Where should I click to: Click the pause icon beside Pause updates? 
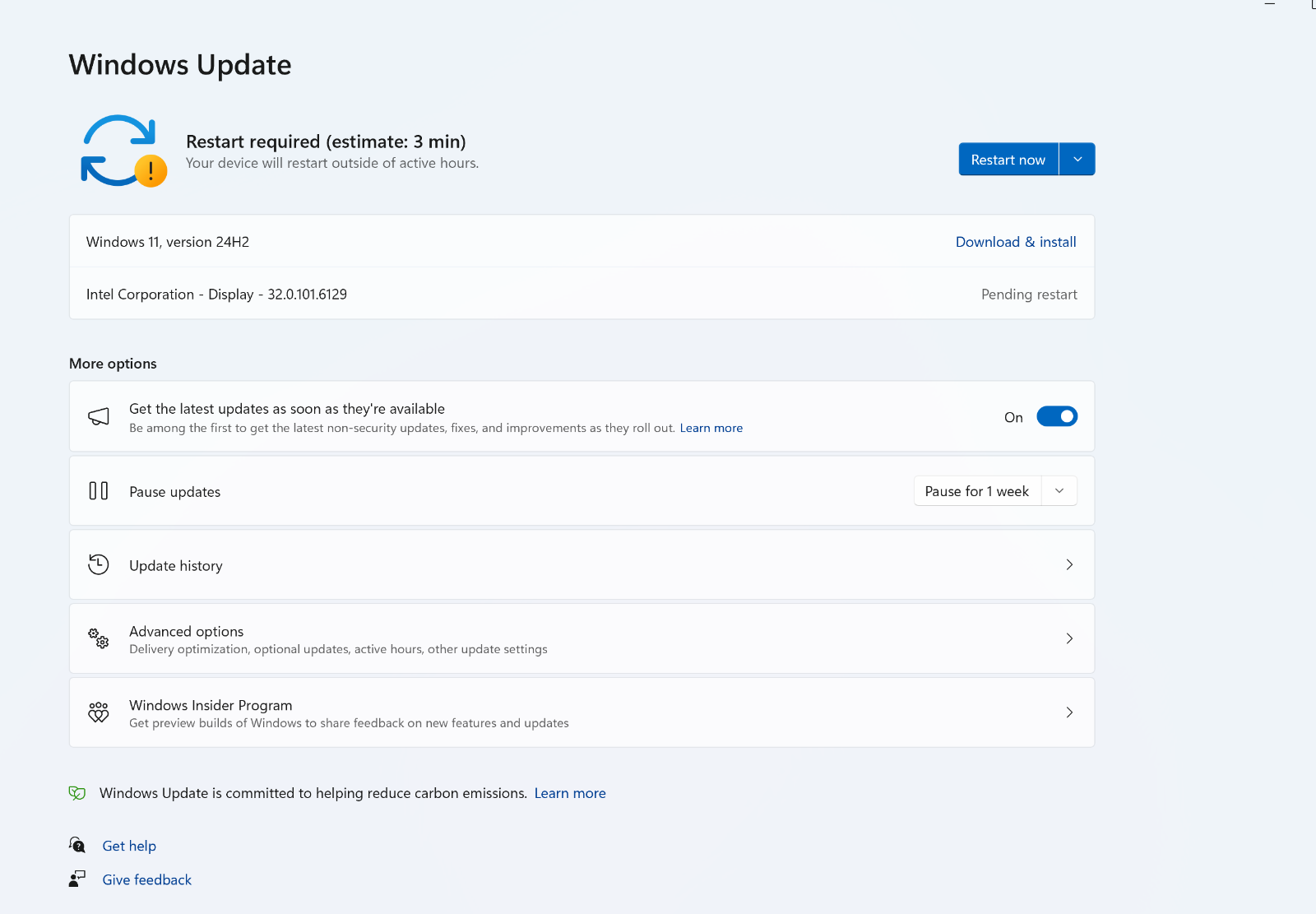coord(99,491)
